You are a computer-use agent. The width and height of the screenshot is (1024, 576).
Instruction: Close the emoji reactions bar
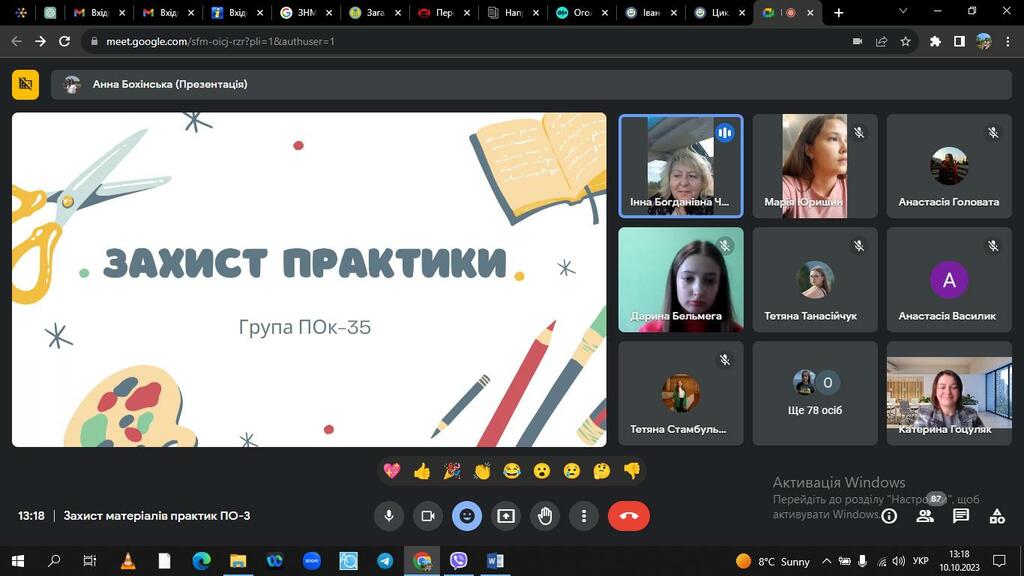tap(466, 516)
